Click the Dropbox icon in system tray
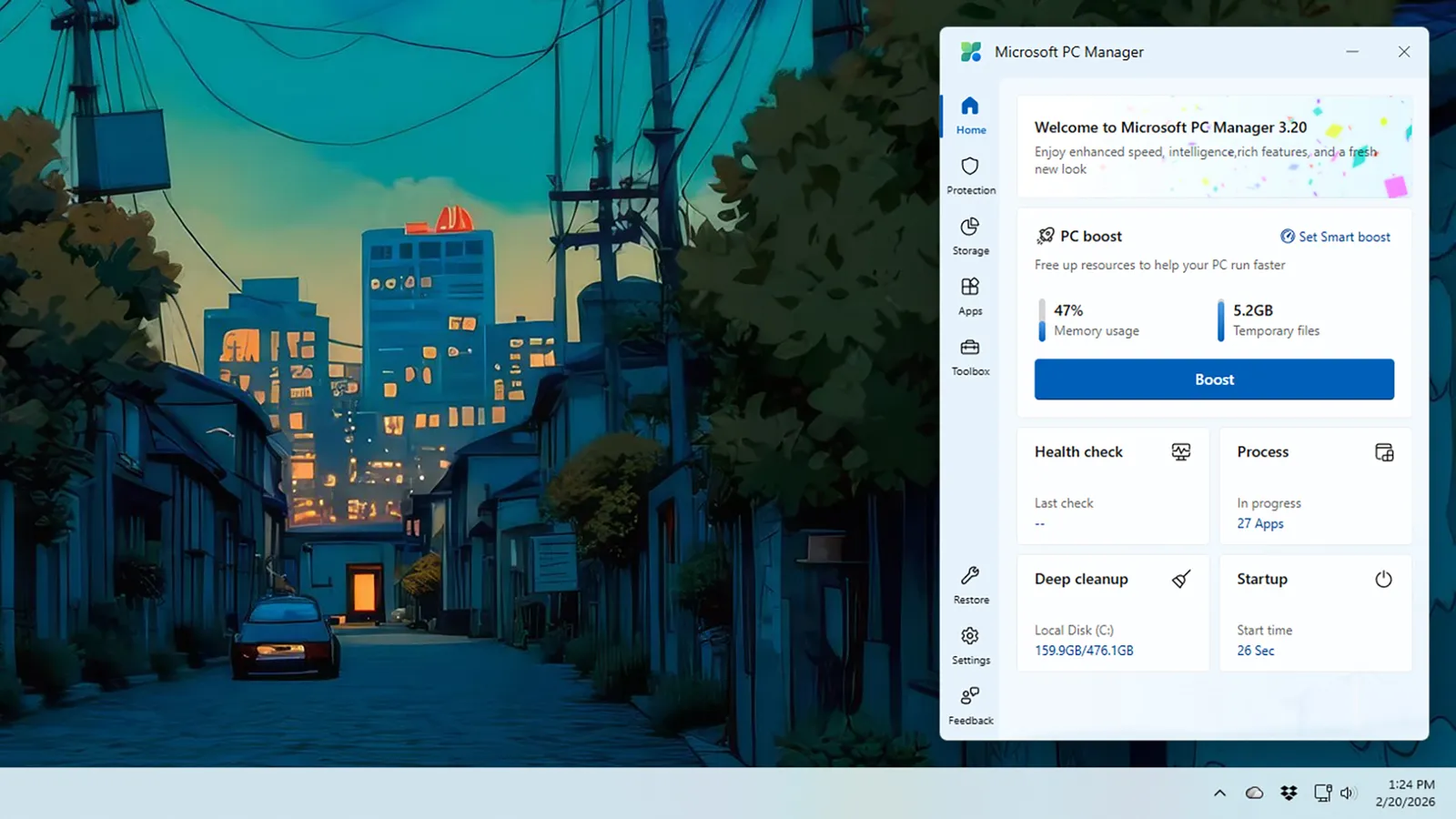This screenshot has width=1456, height=819. click(1289, 794)
